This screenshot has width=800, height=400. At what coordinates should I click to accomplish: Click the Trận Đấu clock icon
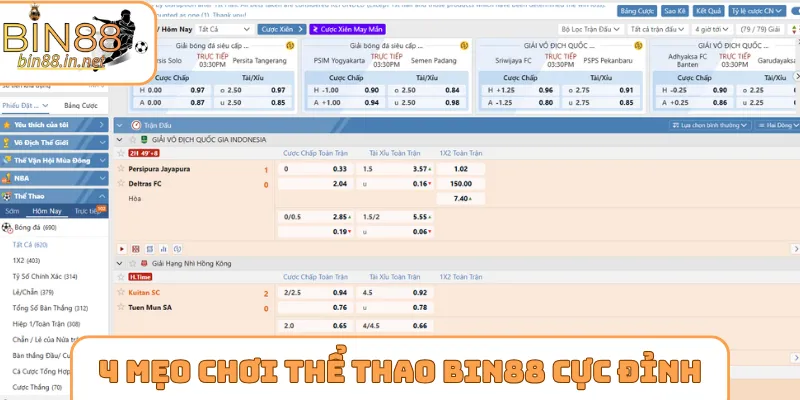[x=136, y=125]
